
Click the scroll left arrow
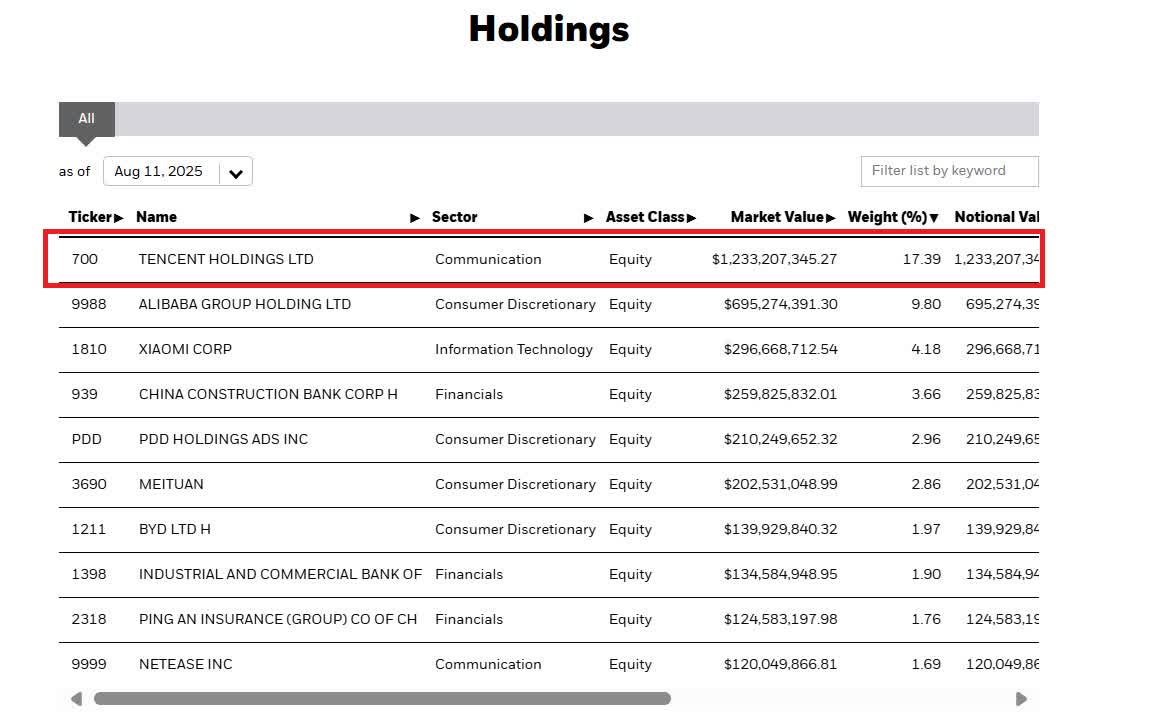tap(76, 699)
